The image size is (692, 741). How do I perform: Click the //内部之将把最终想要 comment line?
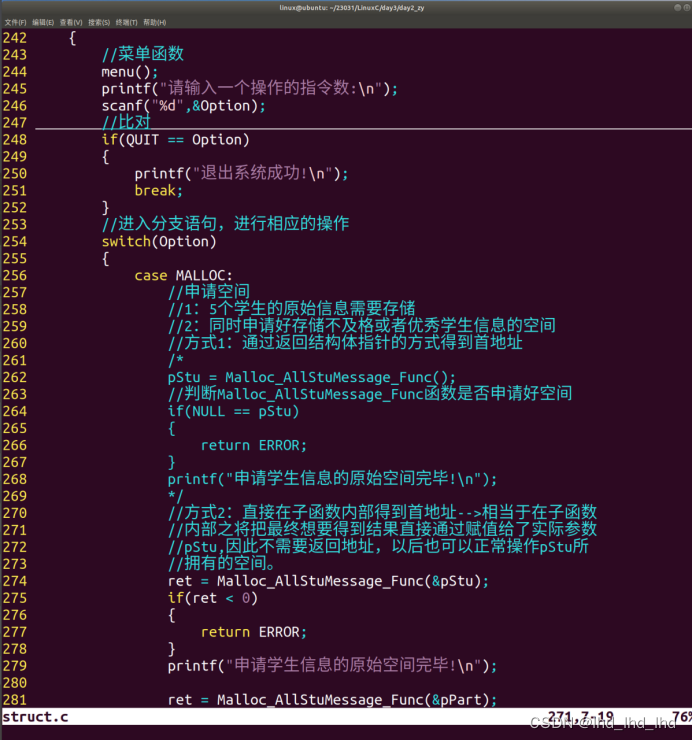point(382,529)
